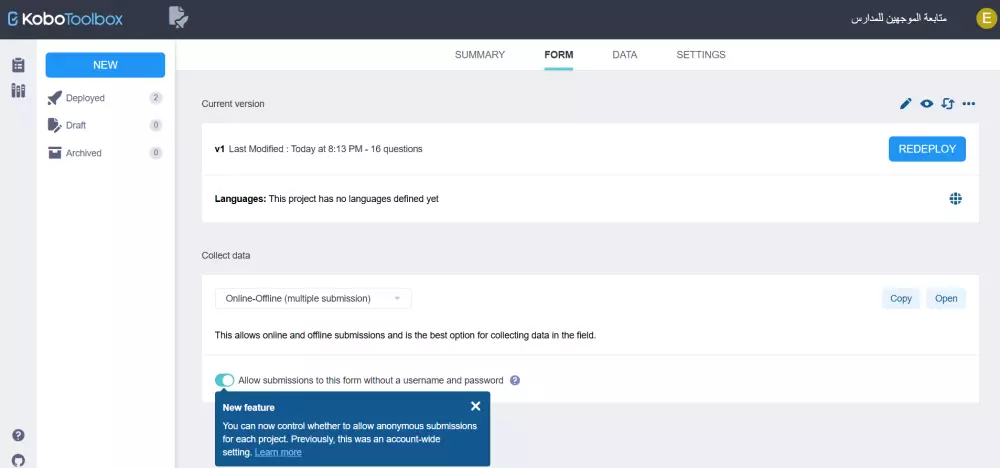Screen dimensions: 1000x468
Task: Click the 'Current version' heading
Action: click(233, 104)
